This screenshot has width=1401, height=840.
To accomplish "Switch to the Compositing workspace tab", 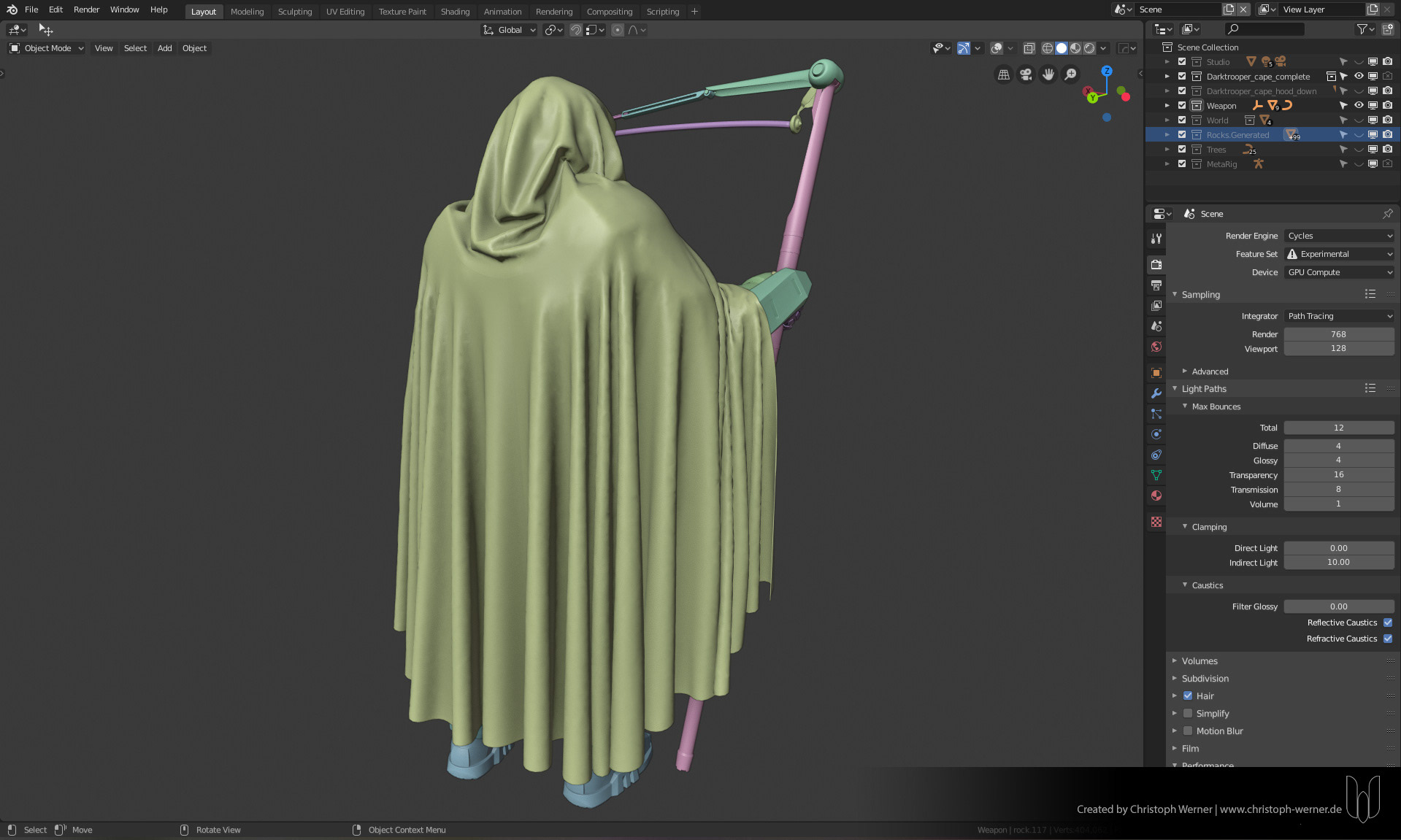I will (x=610, y=12).
